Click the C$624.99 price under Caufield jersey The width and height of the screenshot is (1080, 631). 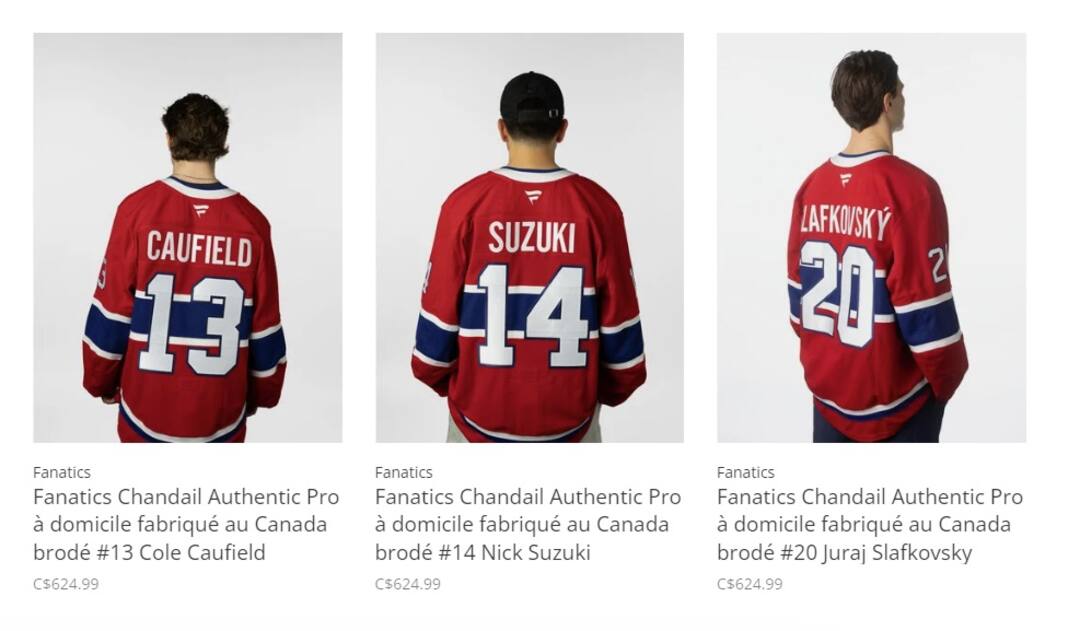[66, 584]
